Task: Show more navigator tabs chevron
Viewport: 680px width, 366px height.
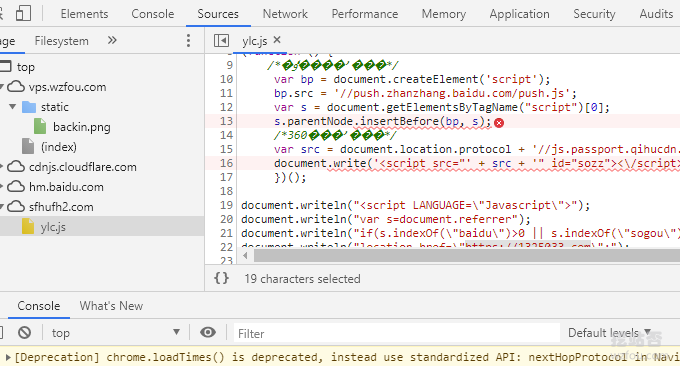Action: point(112,40)
